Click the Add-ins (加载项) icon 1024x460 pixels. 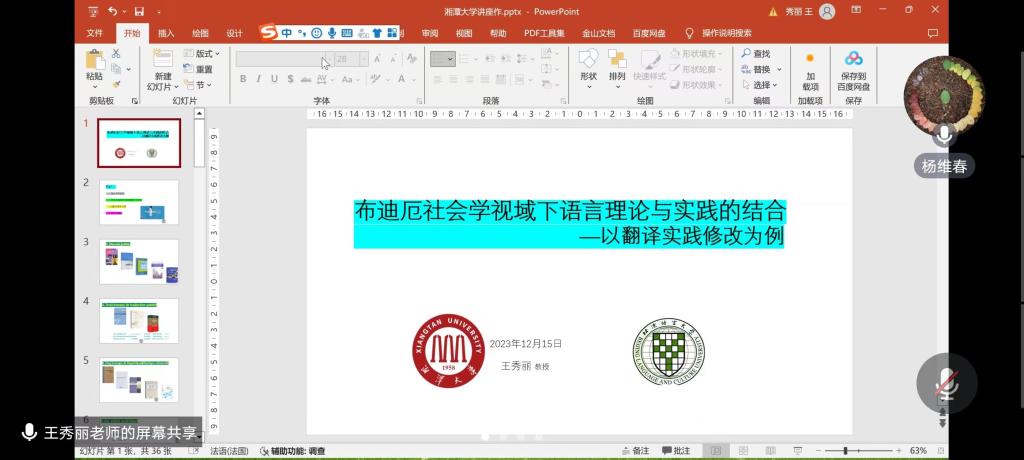[810, 60]
